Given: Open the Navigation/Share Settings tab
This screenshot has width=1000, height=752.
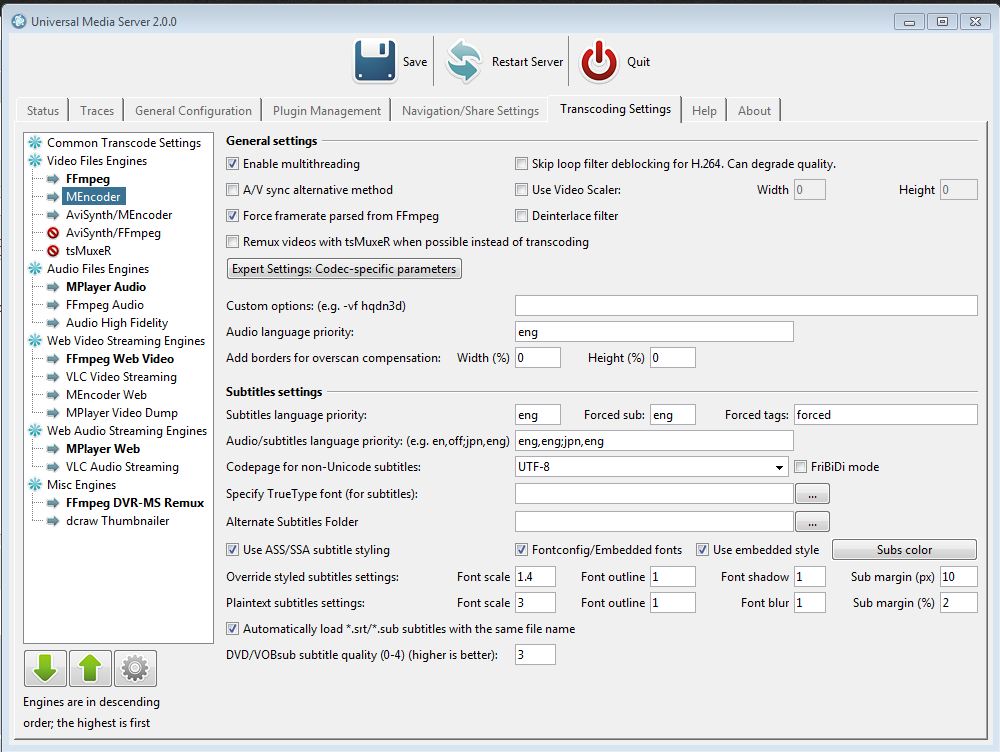Looking at the screenshot, I should click(x=470, y=110).
